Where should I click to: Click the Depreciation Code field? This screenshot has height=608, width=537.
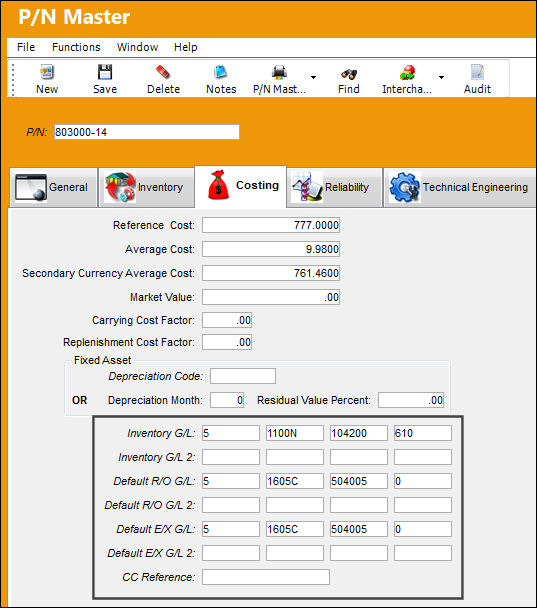(243, 376)
